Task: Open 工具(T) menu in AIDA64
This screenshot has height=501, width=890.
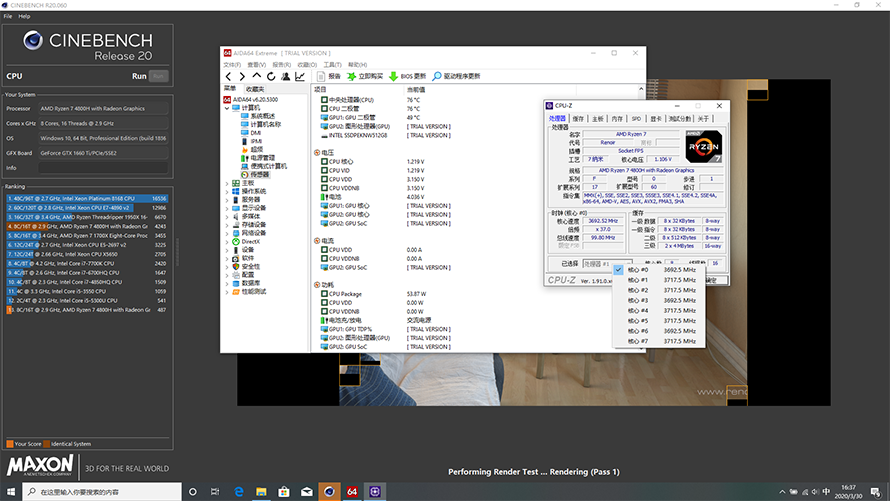Action: click(x=333, y=65)
